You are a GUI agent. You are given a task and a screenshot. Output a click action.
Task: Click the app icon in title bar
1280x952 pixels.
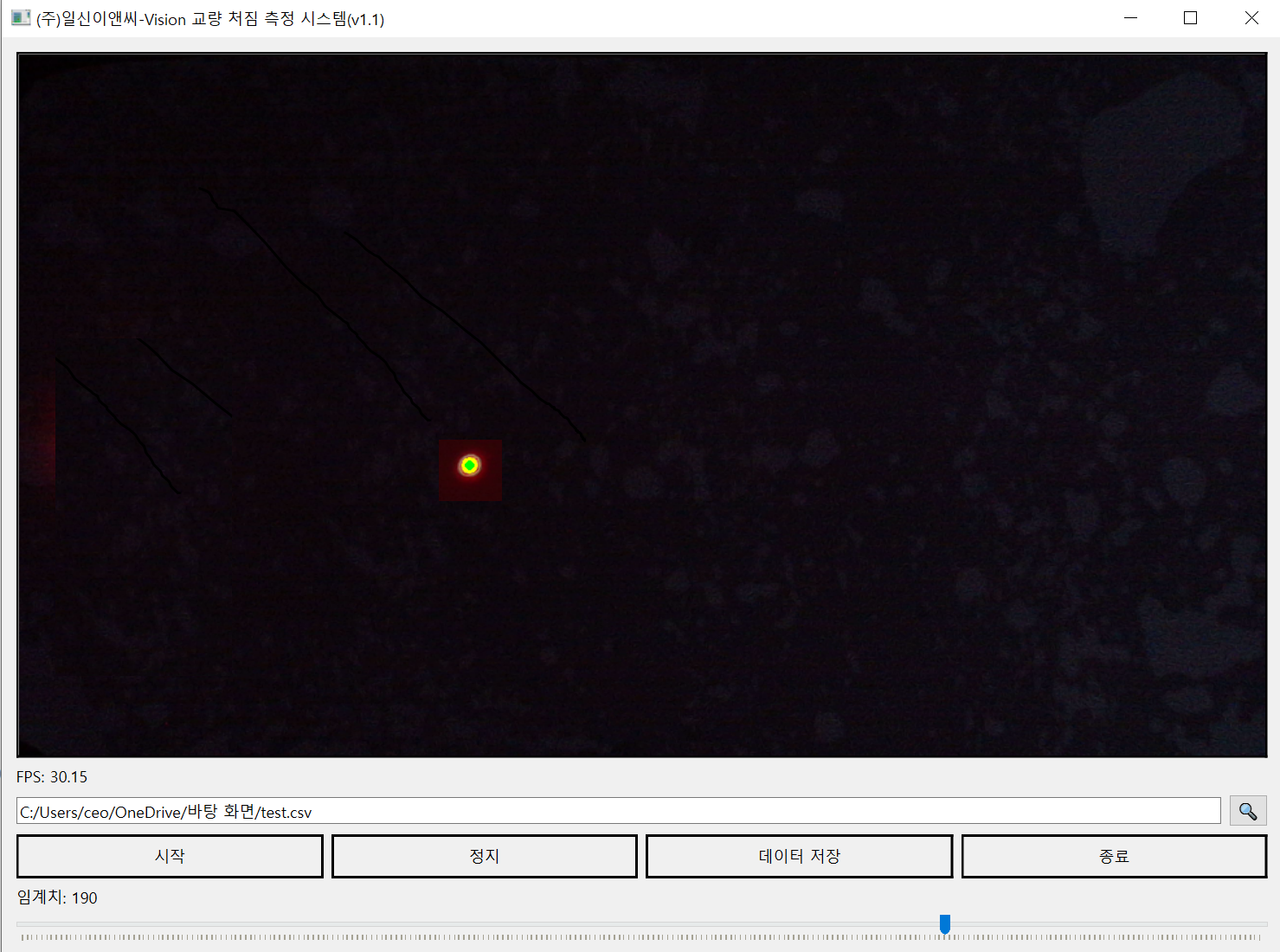tap(21, 18)
